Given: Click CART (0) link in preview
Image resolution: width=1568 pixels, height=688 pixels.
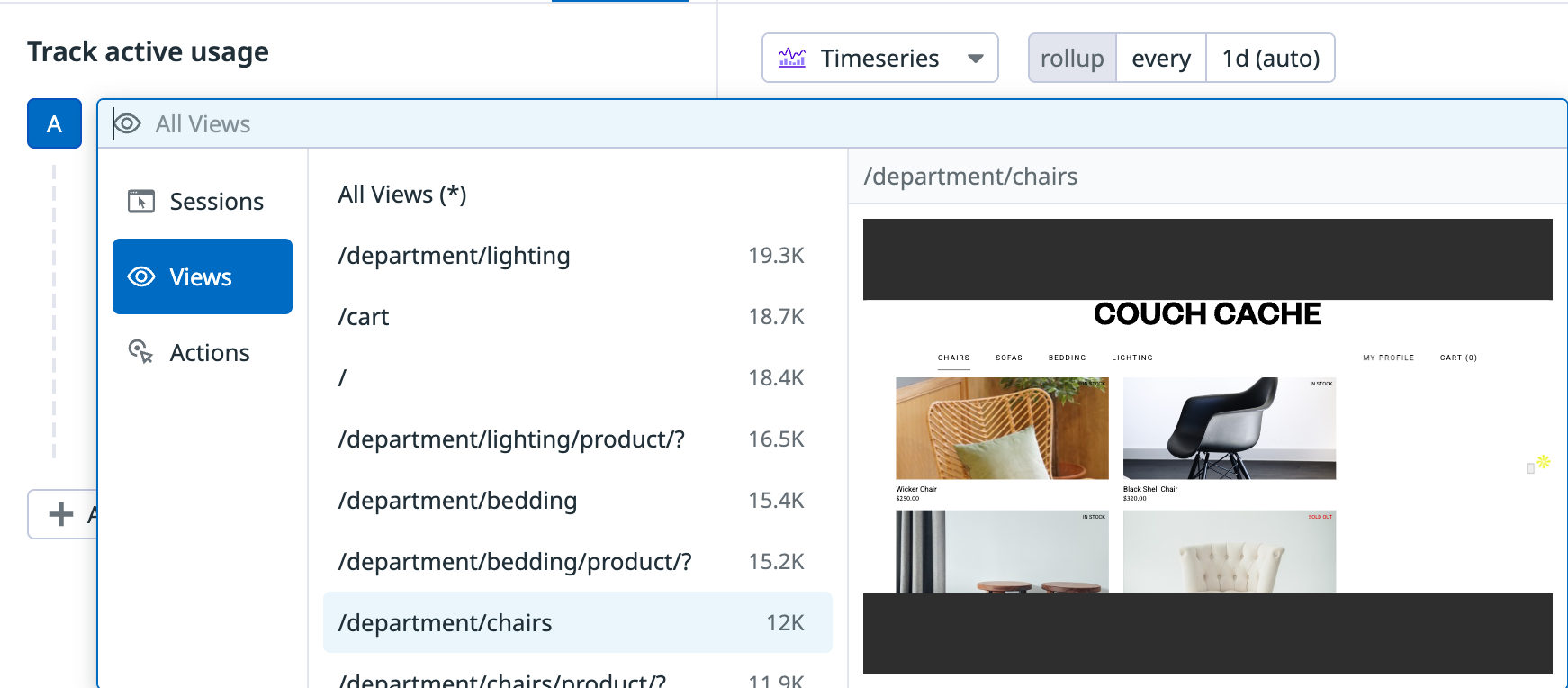Looking at the screenshot, I should (x=1458, y=358).
